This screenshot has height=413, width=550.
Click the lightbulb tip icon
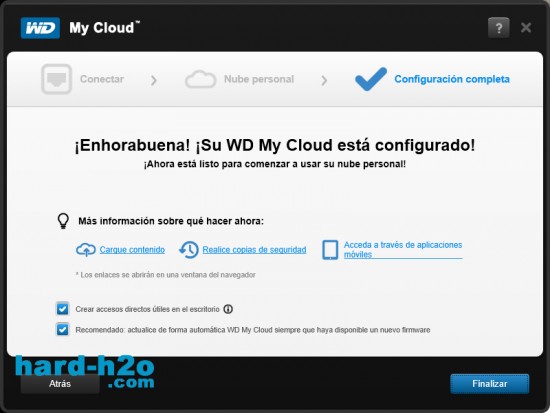click(x=63, y=221)
